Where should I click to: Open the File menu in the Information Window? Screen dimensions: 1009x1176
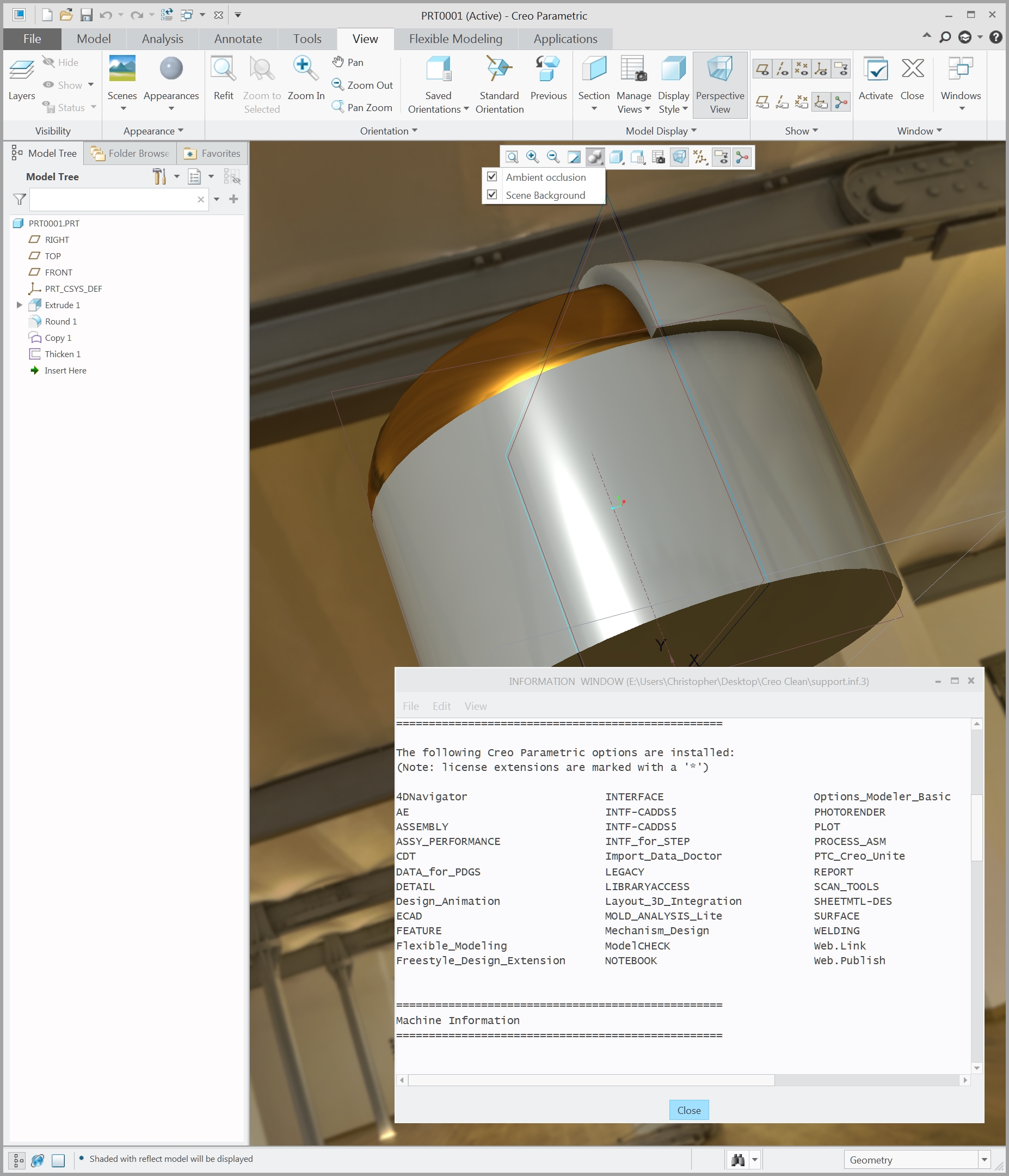pos(410,706)
